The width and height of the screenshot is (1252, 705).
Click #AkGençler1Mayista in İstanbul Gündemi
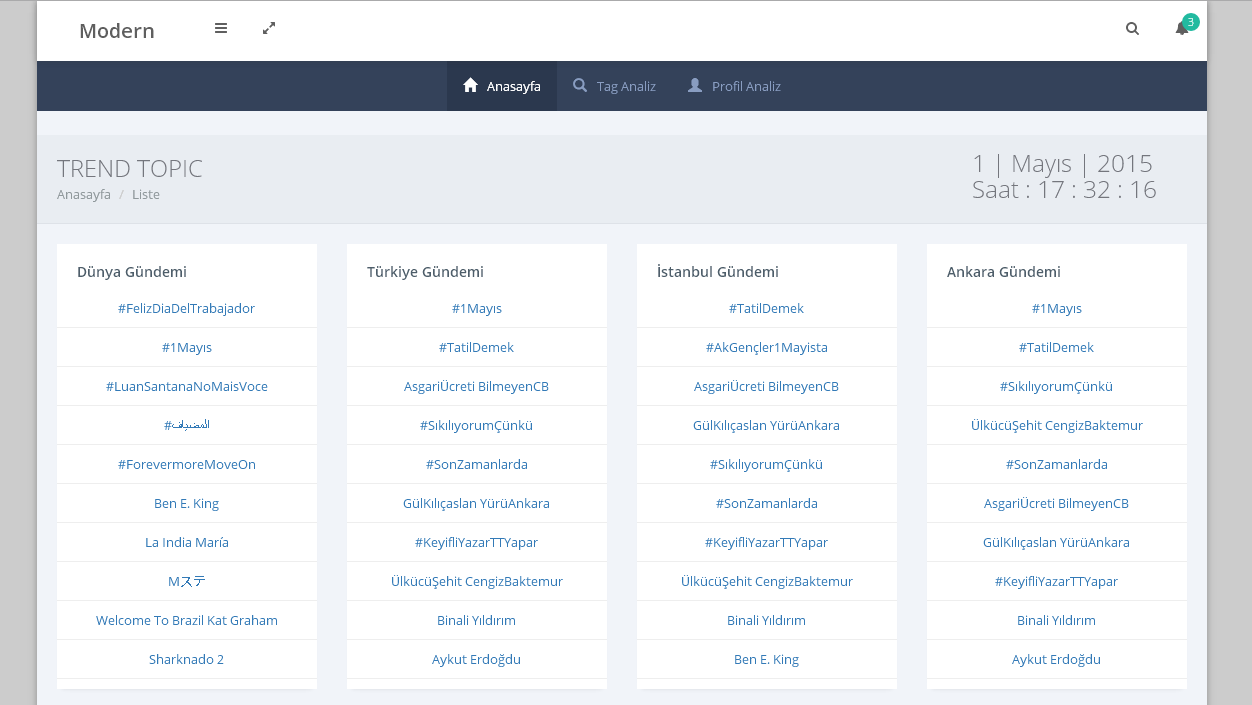tap(766, 348)
